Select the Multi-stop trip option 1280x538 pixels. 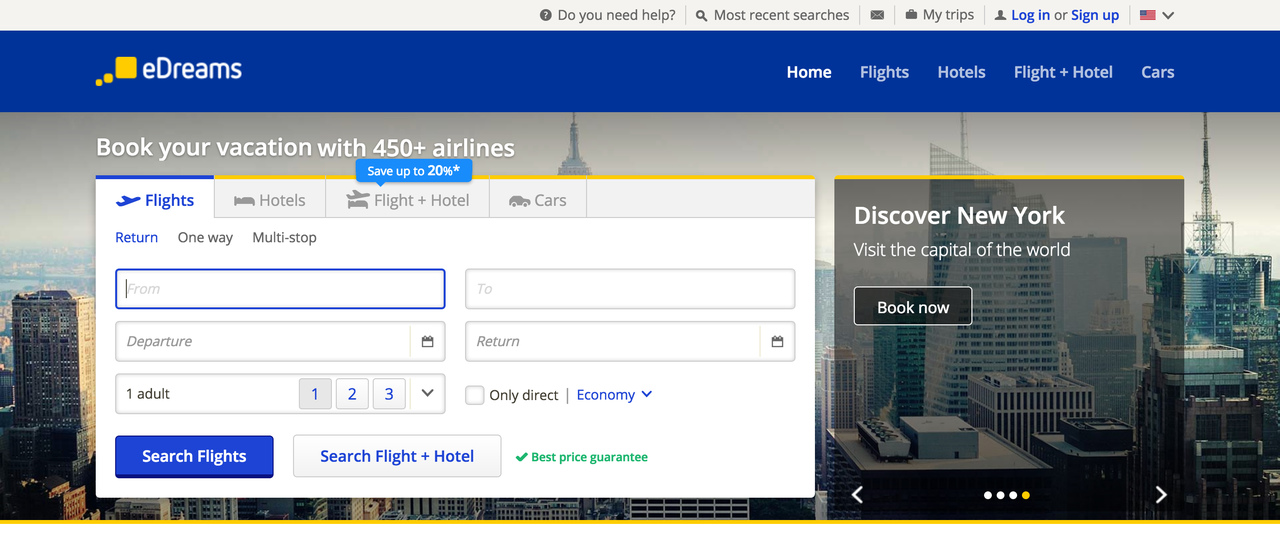pos(284,237)
